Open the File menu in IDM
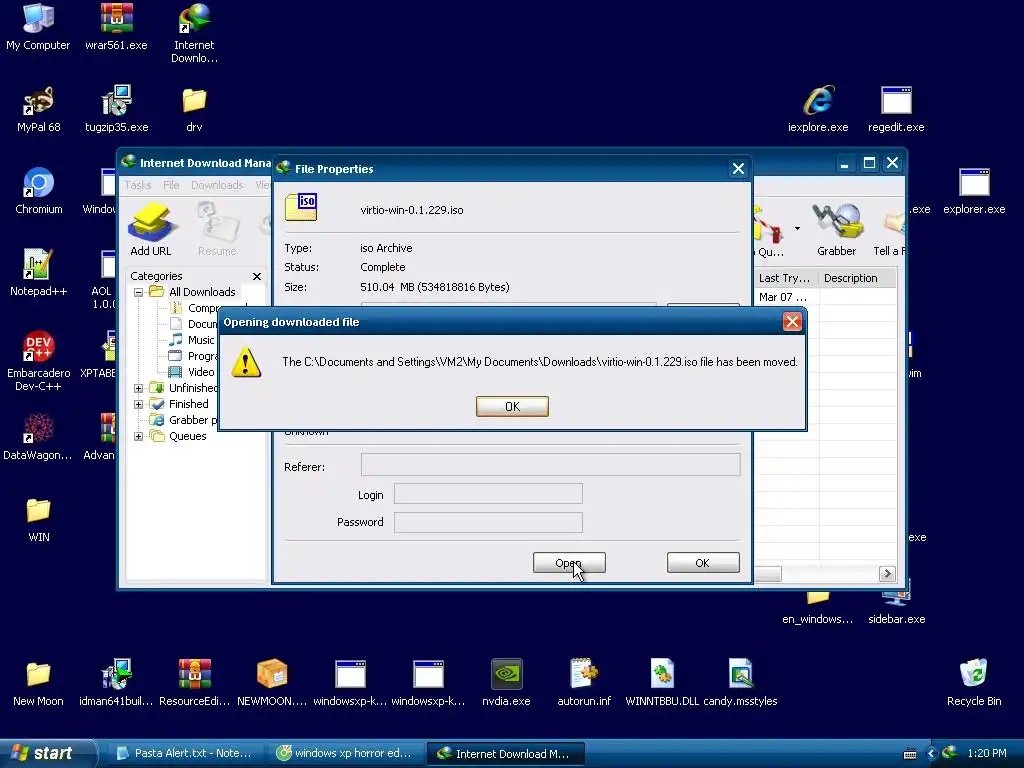The width and height of the screenshot is (1024, 768). click(x=171, y=185)
